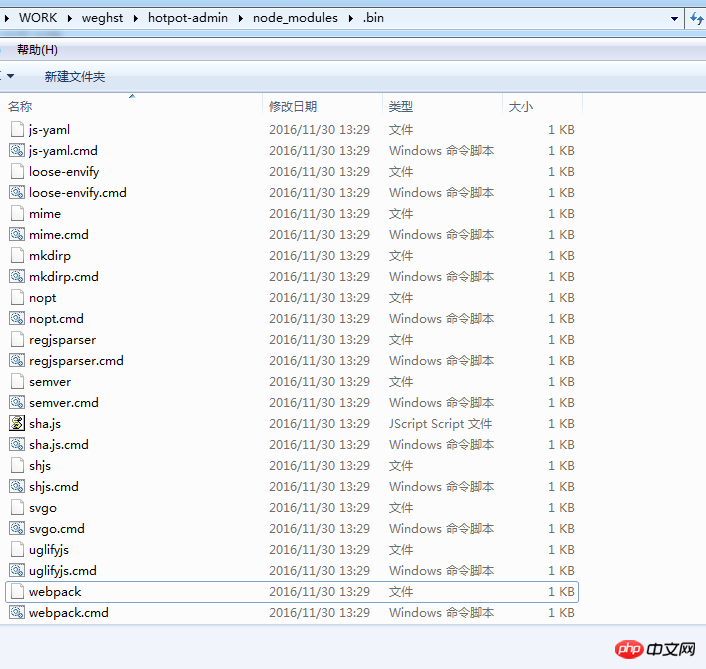Click the webpack.cmd script icon
The image size is (706, 669).
tap(17, 612)
